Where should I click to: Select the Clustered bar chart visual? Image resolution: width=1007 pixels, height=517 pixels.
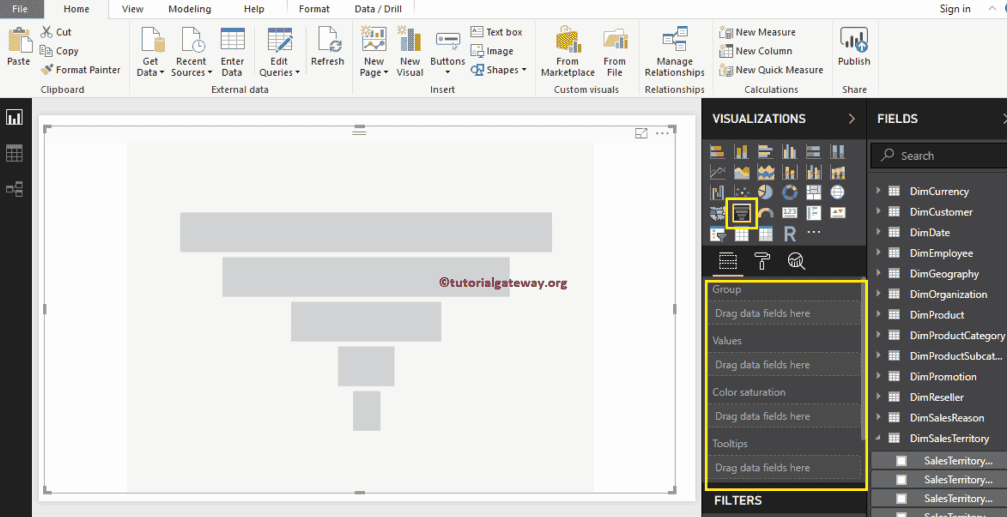tap(766, 152)
